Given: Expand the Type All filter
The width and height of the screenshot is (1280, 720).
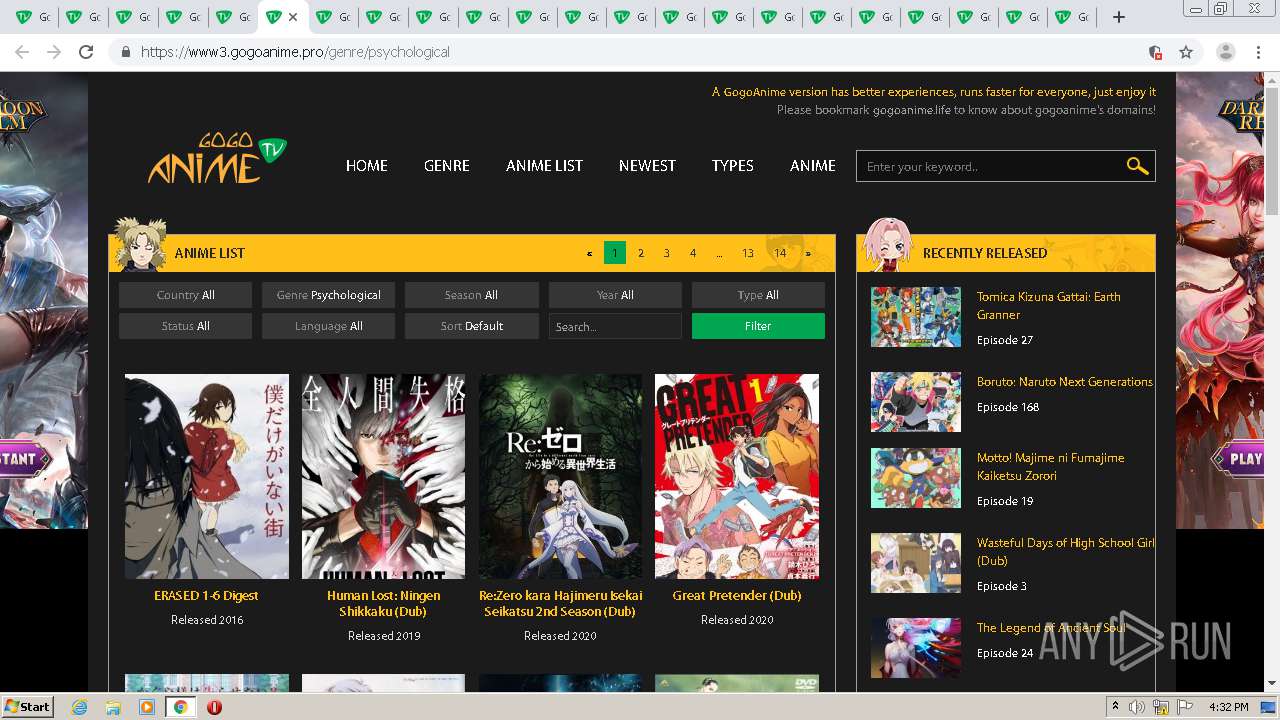Looking at the screenshot, I should pyautogui.click(x=758, y=295).
